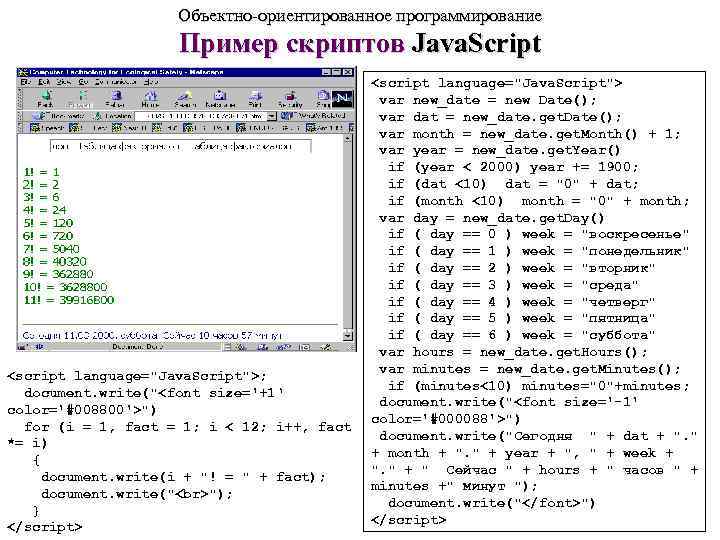Open the Security info toolbar button
Viewport: 720px width, 540px height.
[290, 98]
